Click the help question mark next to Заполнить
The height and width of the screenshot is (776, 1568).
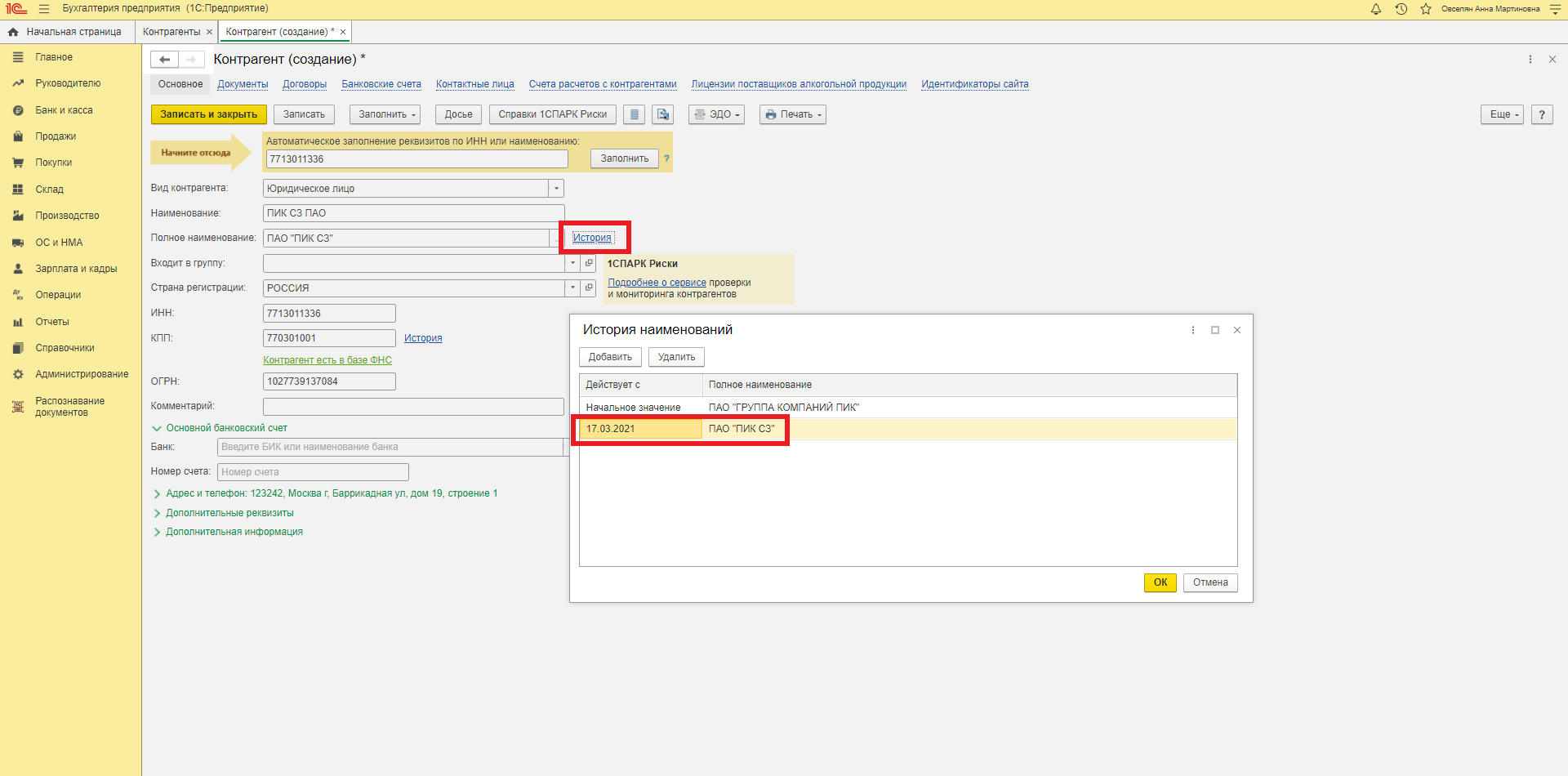pos(666,158)
